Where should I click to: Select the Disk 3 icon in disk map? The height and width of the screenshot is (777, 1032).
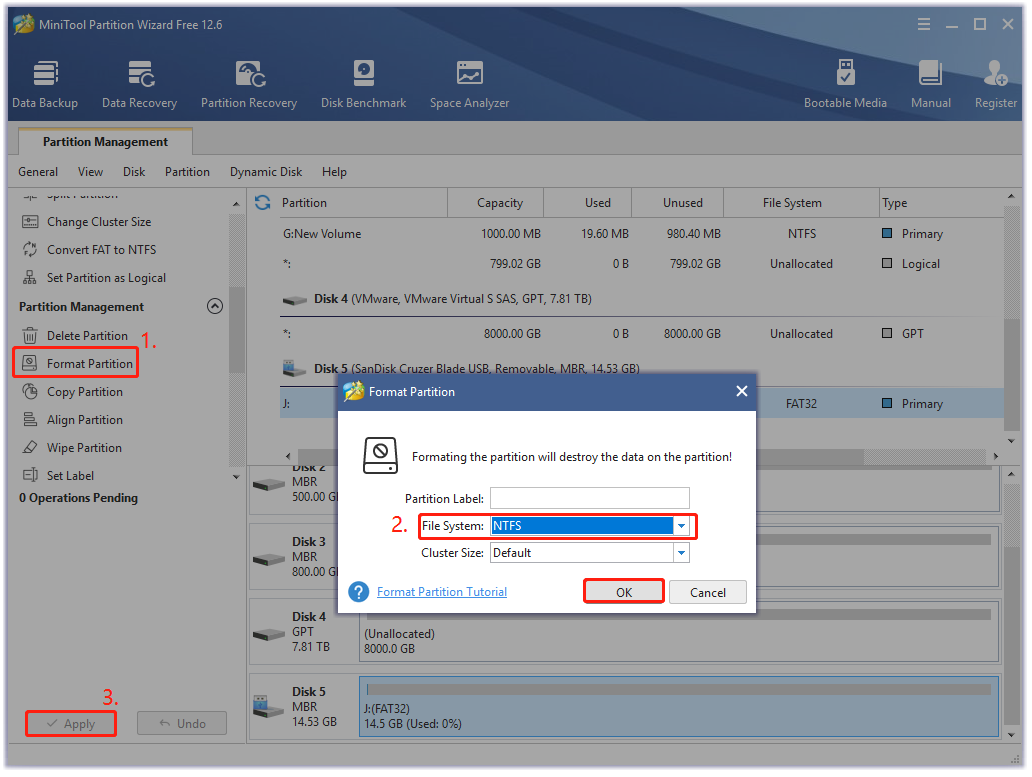coord(268,559)
